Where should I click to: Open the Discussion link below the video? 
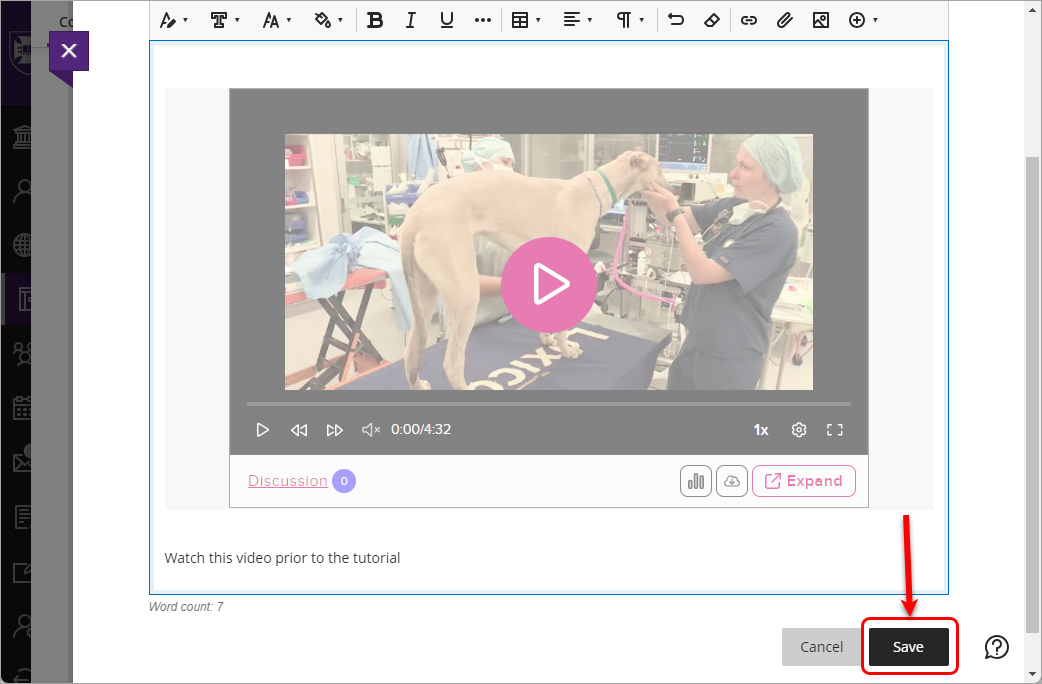(287, 480)
